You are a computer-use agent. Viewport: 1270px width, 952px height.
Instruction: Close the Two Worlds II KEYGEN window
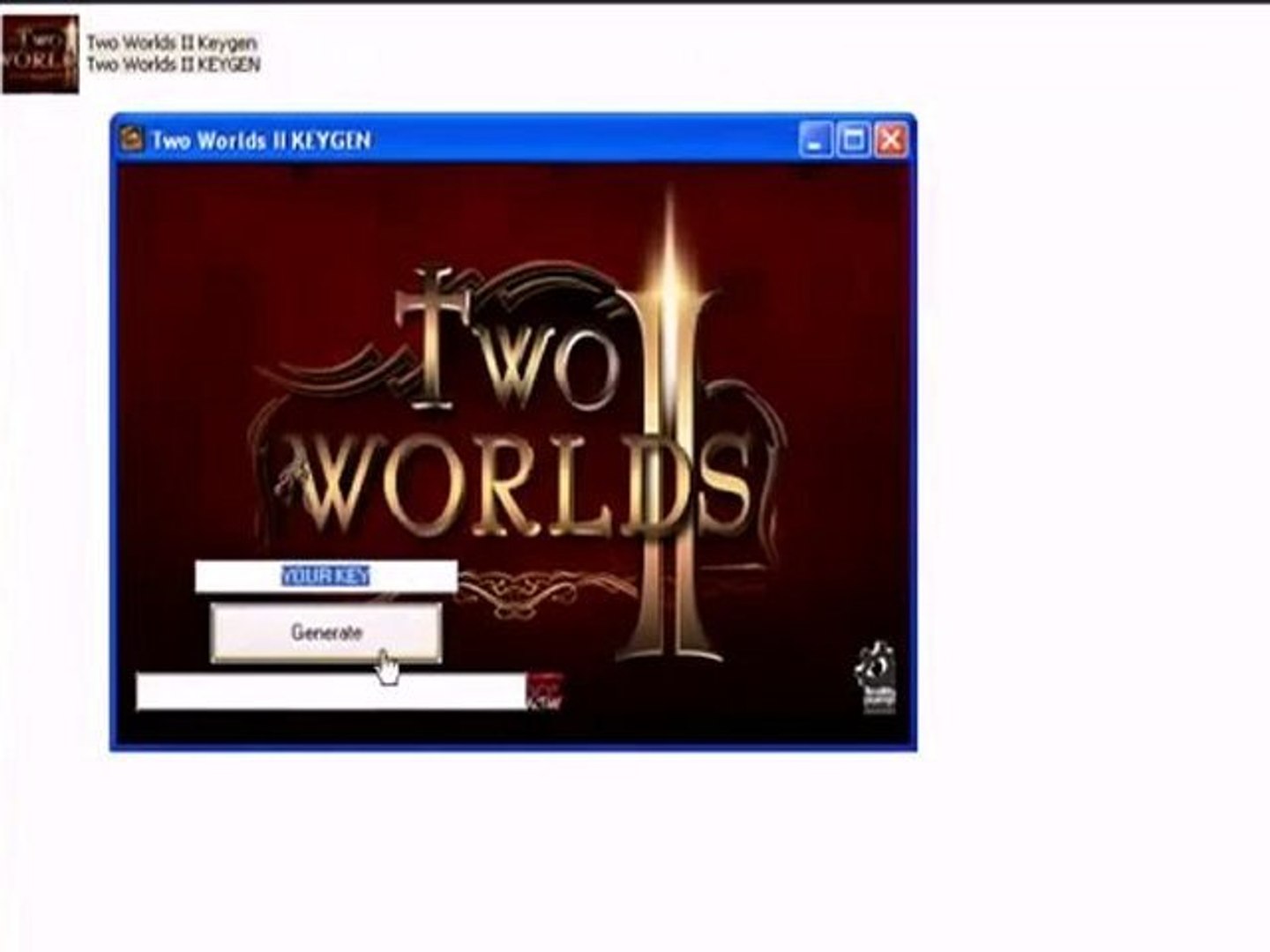(891, 140)
